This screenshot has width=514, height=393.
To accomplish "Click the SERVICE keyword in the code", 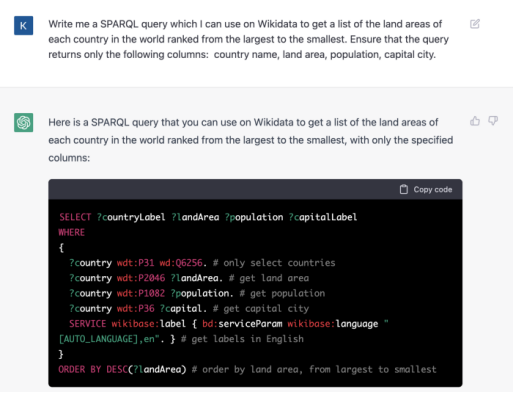I will [88, 324].
